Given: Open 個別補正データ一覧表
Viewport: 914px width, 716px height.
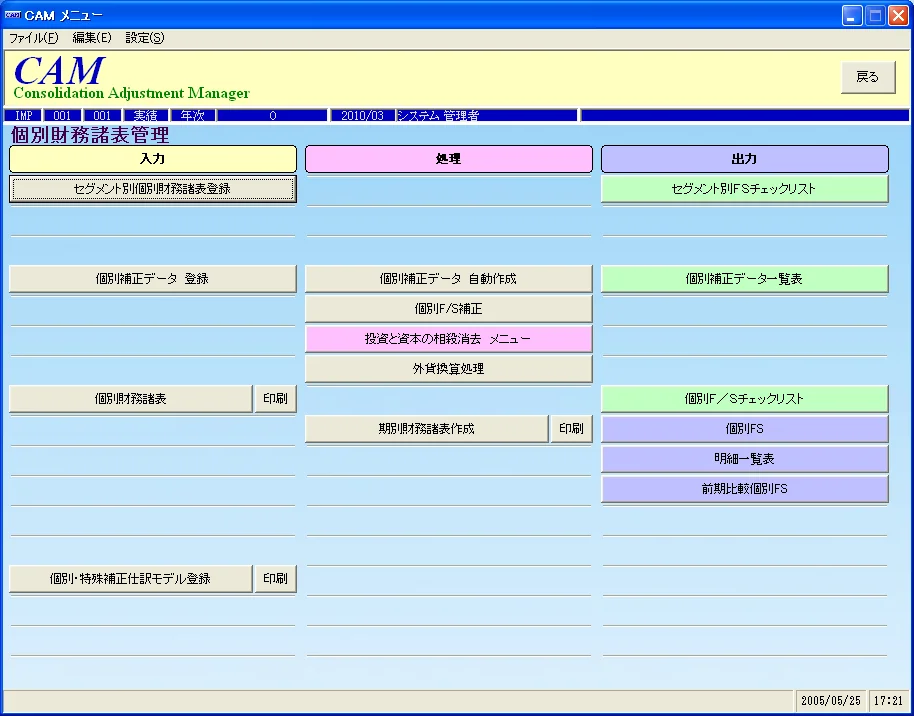Looking at the screenshot, I should pyautogui.click(x=744, y=279).
